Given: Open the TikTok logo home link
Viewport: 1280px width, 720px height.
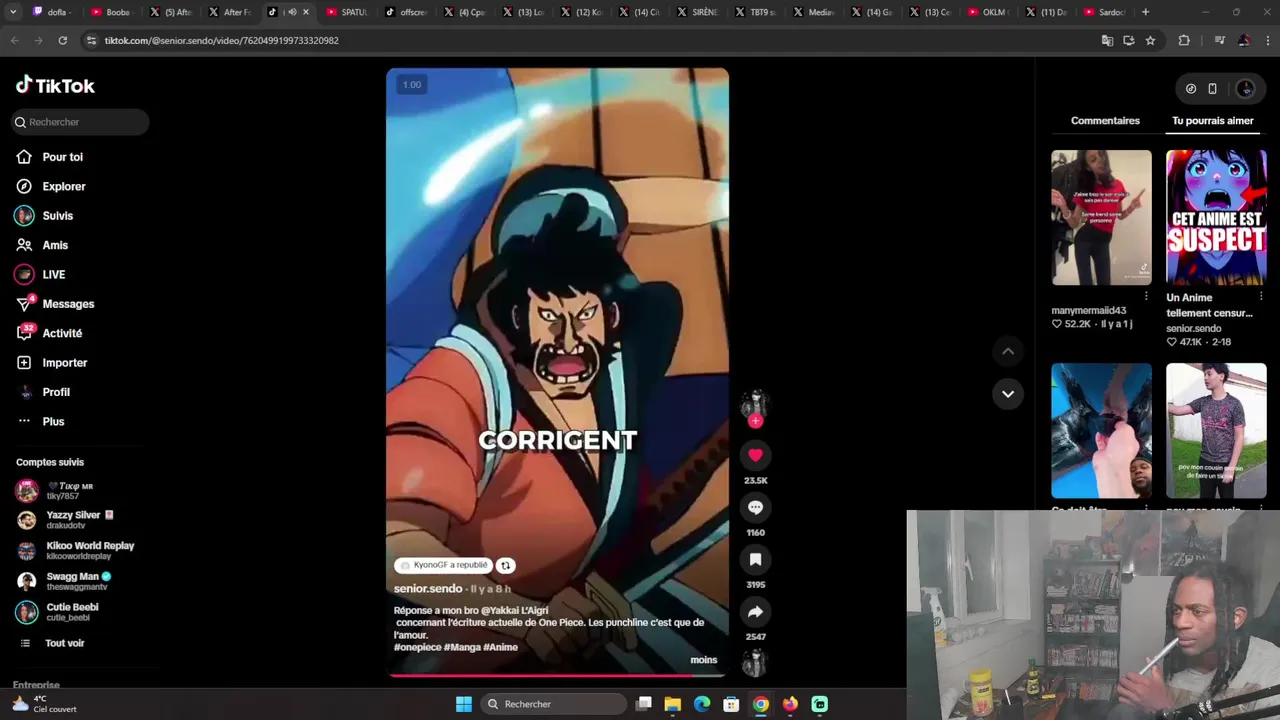Looking at the screenshot, I should 55,86.
